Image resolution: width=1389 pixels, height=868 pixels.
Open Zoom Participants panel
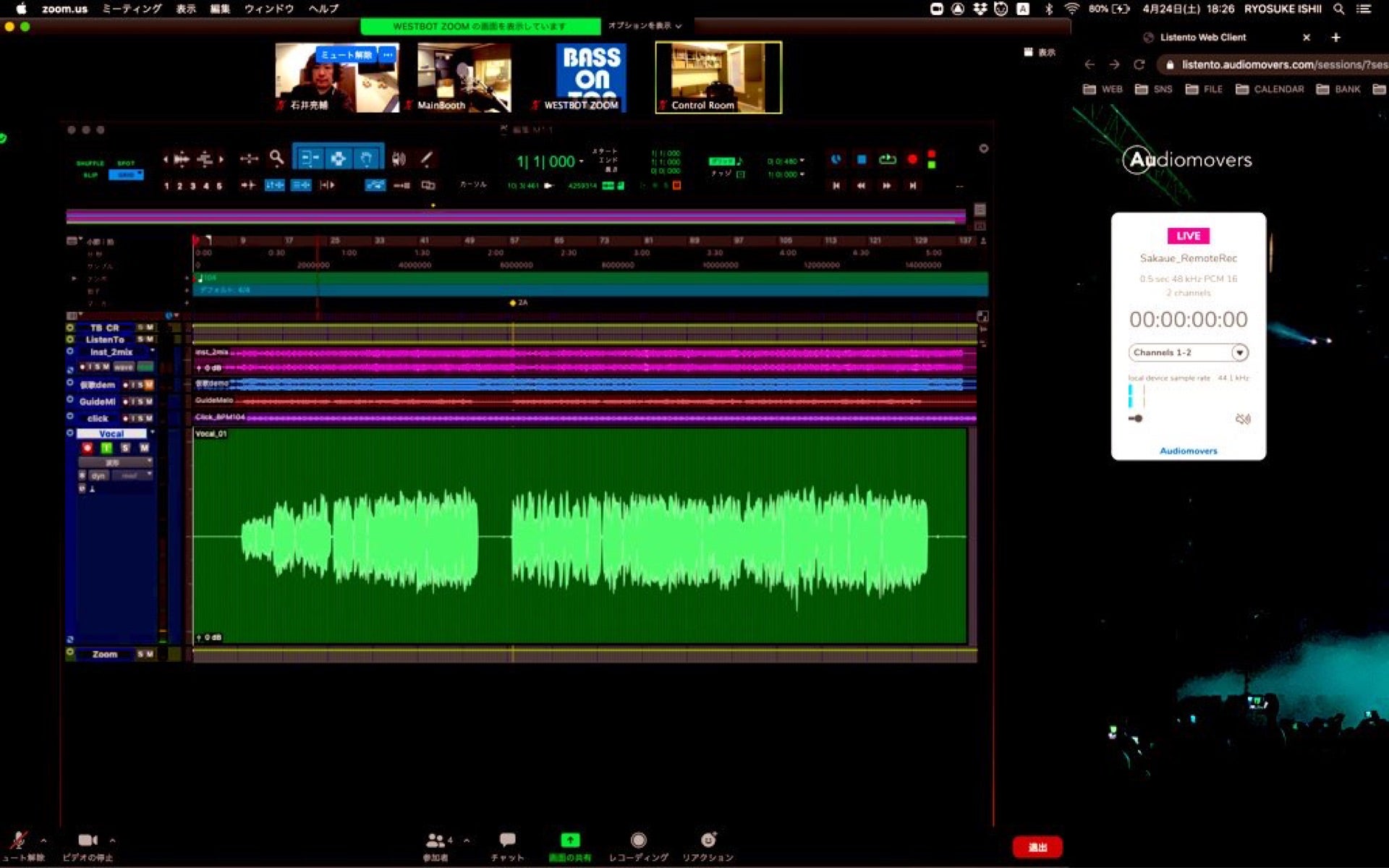click(x=438, y=846)
